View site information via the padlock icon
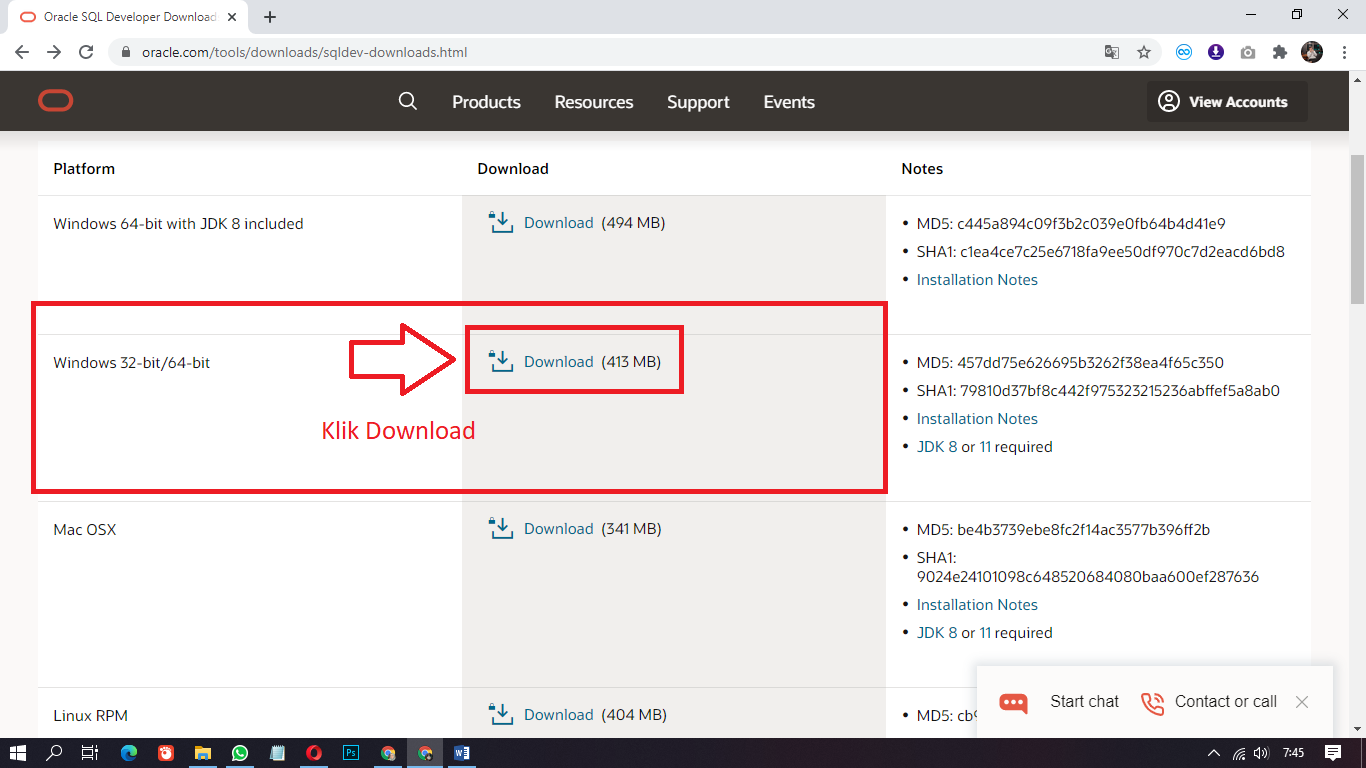This screenshot has width=1366, height=768. pyautogui.click(x=126, y=52)
